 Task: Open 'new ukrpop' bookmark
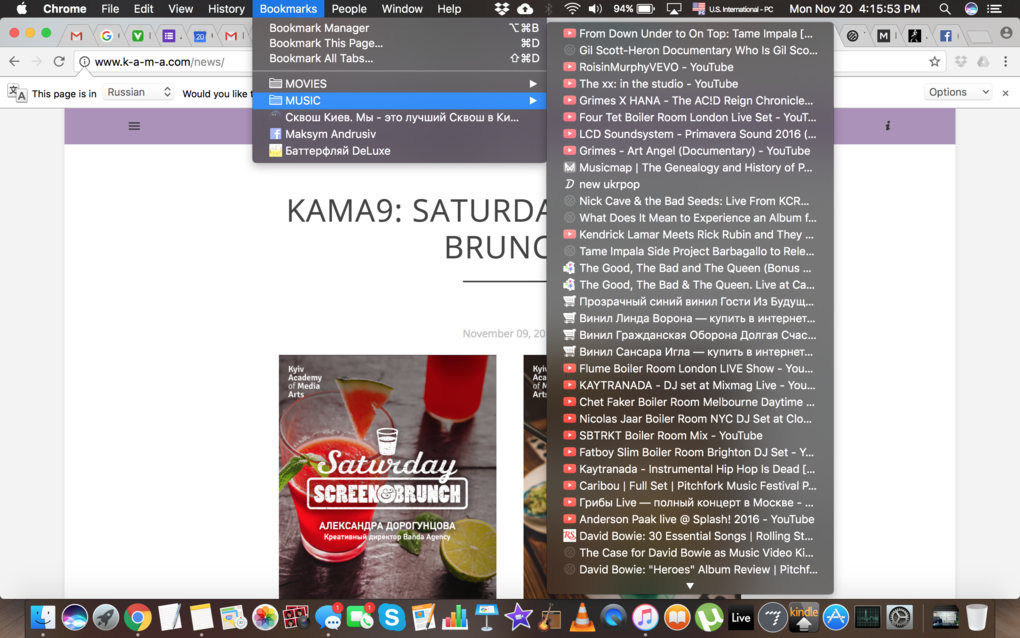tap(690, 184)
